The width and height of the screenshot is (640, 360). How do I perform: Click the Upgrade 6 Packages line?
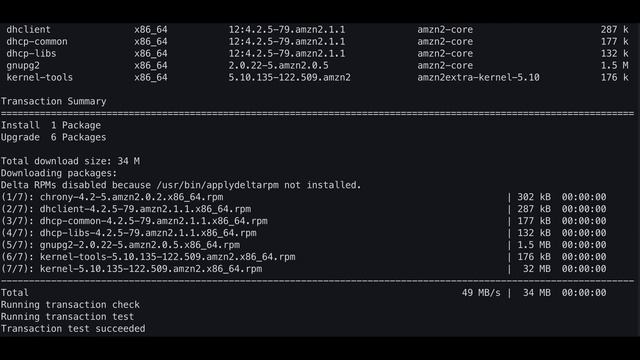click(x=53, y=137)
